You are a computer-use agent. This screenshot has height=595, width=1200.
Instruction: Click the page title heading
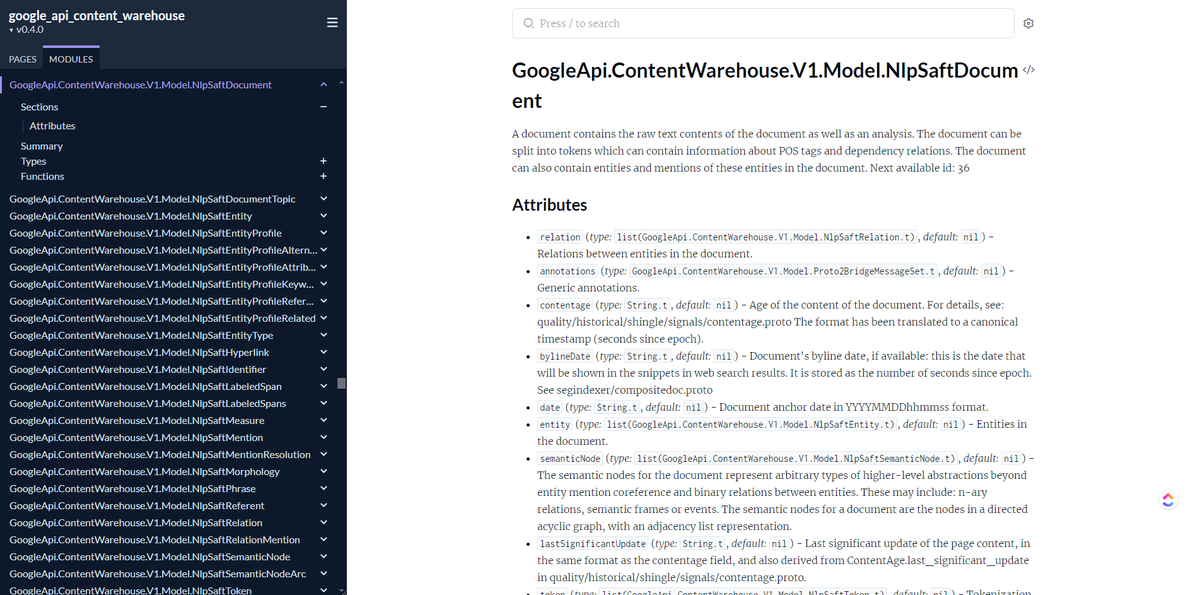point(765,85)
